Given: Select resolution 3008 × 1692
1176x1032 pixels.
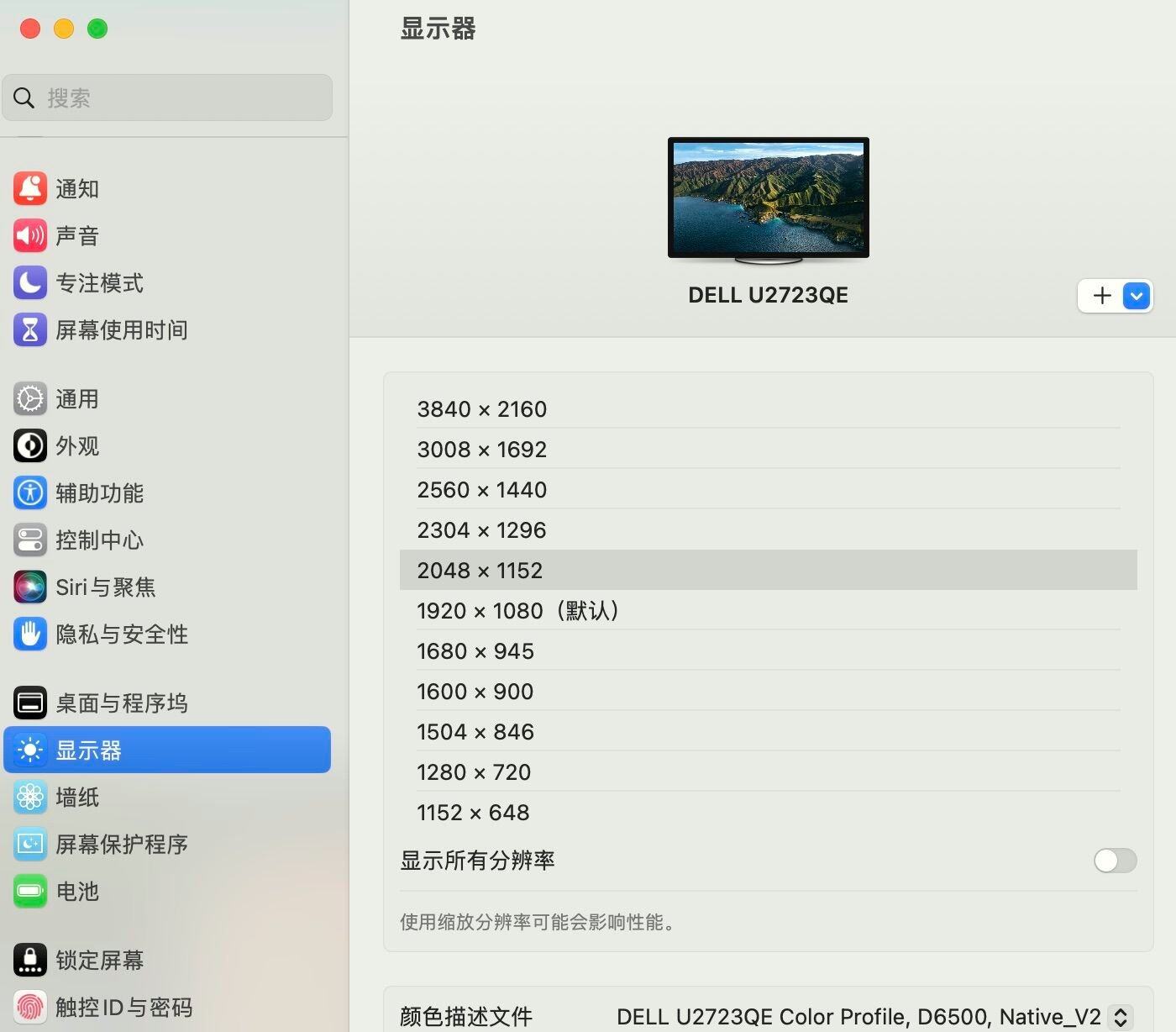Looking at the screenshot, I should (769, 449).
